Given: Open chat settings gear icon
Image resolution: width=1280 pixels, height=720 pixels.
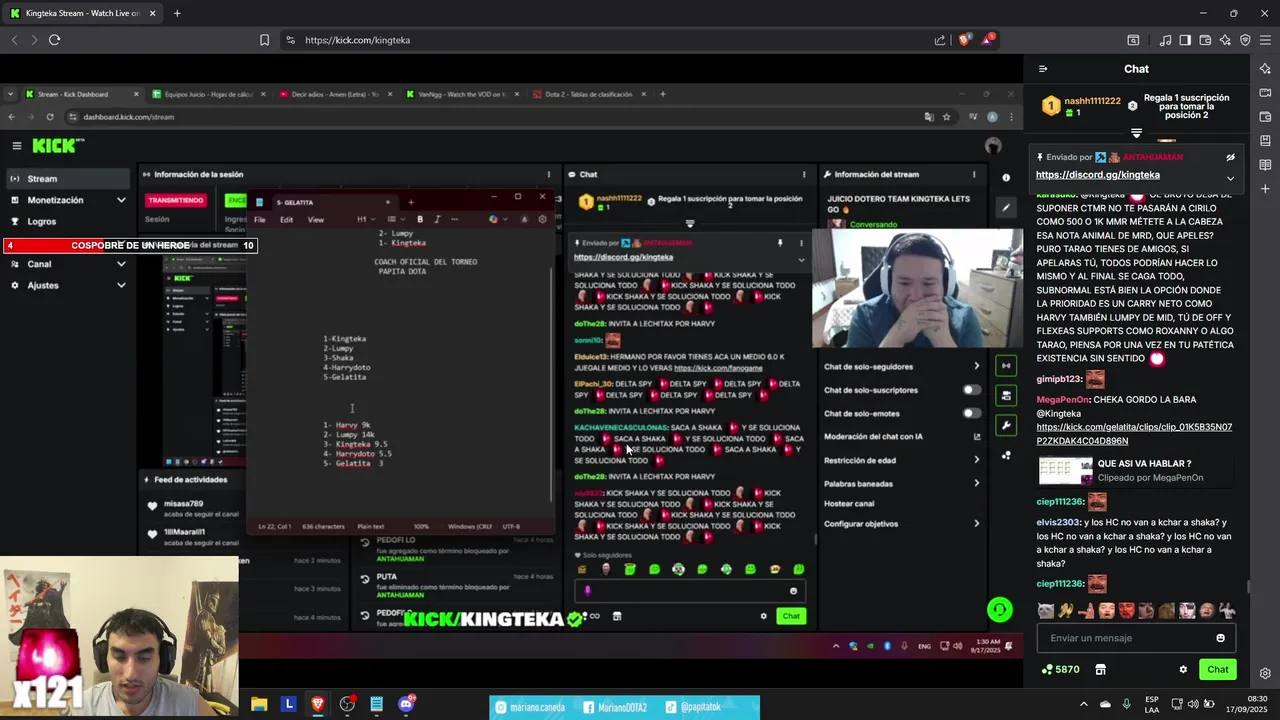Looking at the screenshot, I should (x=1183, y=670).
